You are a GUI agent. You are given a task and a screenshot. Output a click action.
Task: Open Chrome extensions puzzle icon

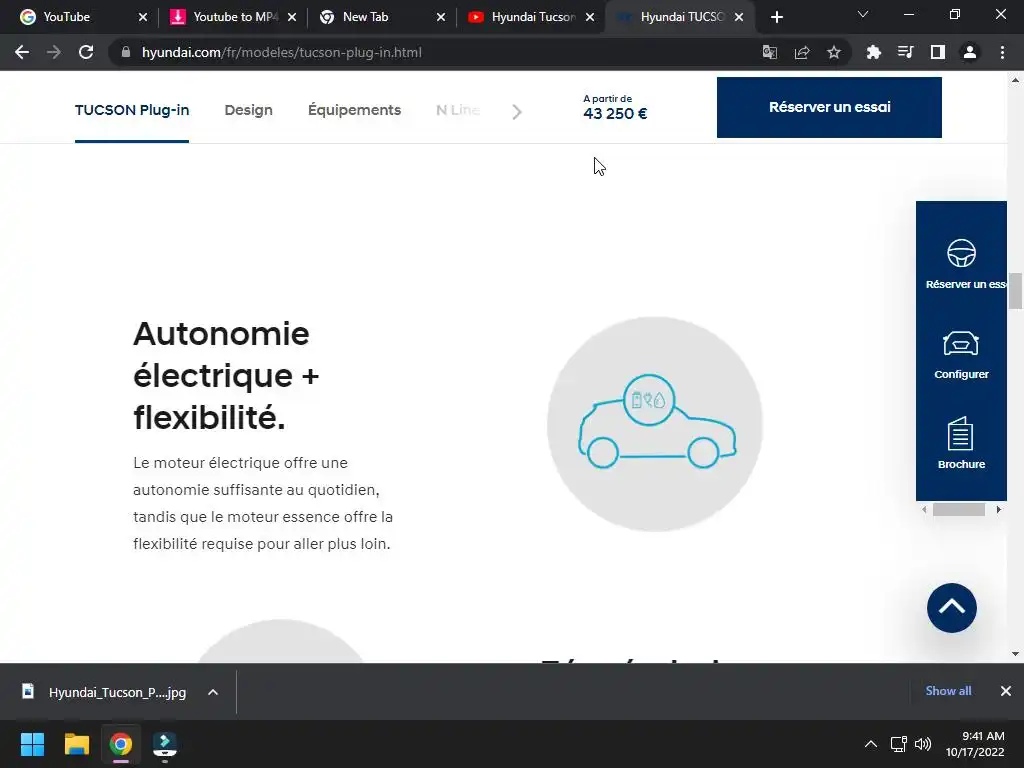click(x=873, y=52)
